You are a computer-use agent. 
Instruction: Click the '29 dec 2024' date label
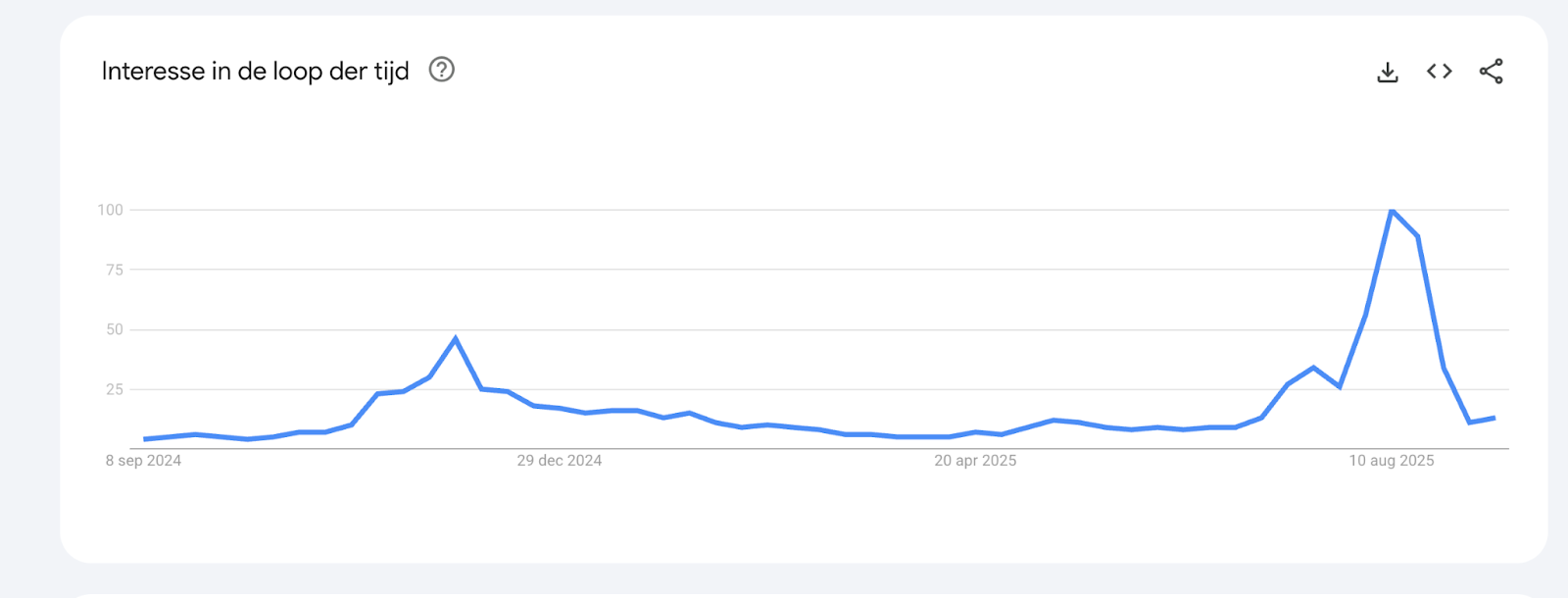coord(560,461)
